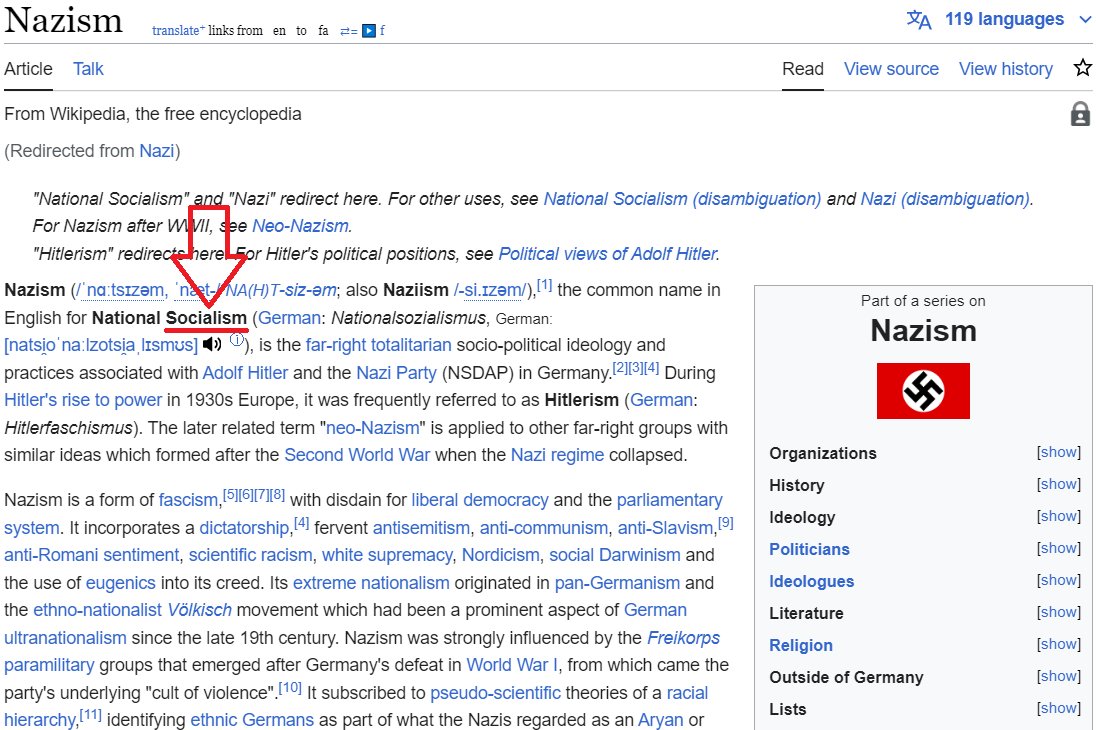
Task: Expand the Literature section with show
Action: click(x=1058, y=613)
